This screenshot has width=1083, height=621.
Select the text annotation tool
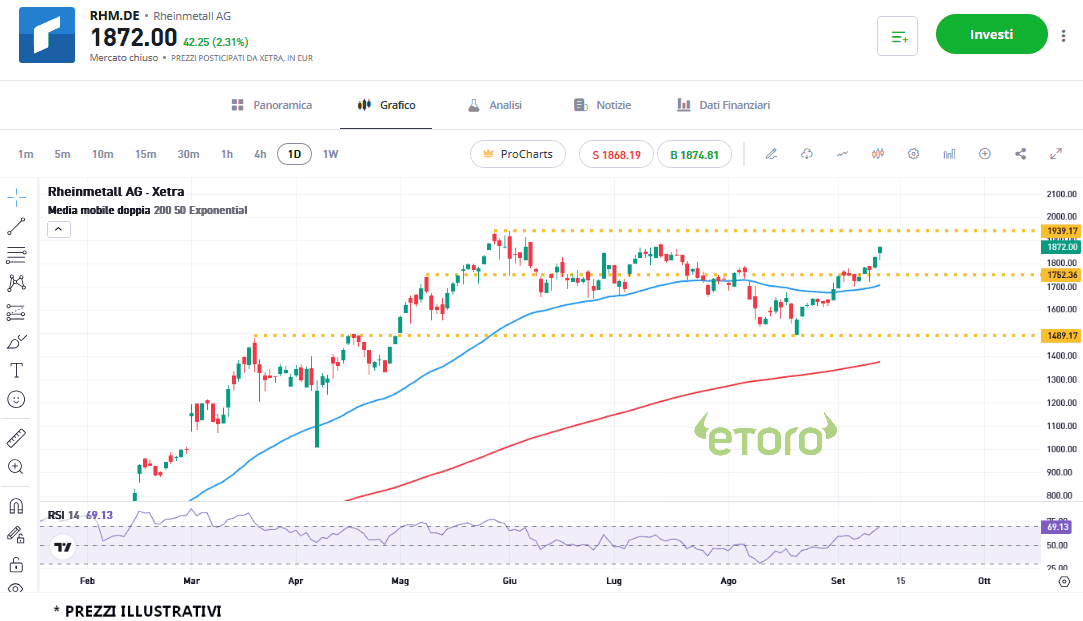point(16,370)
